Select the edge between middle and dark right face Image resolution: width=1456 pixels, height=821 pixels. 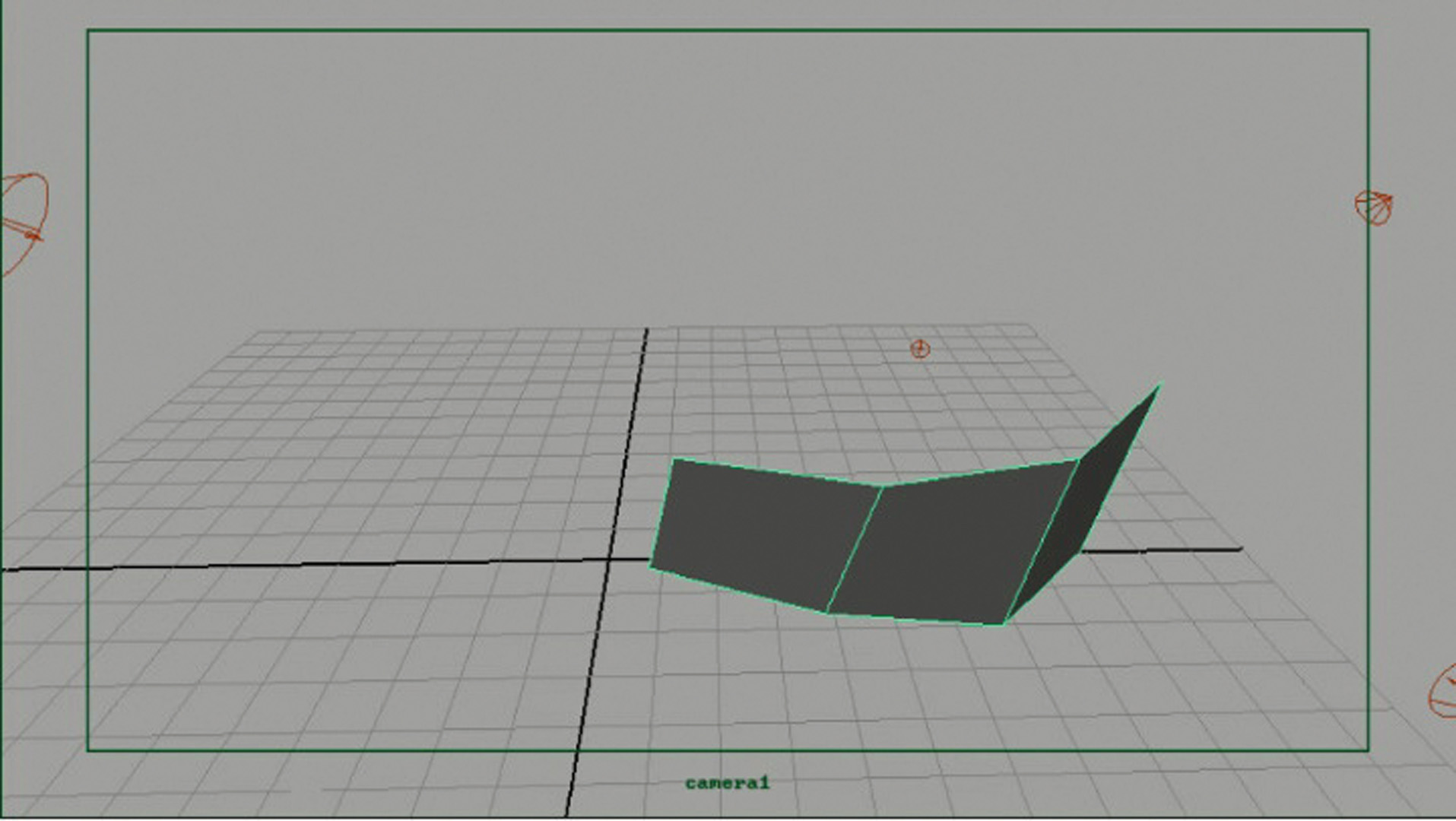tap(1042, 541)
